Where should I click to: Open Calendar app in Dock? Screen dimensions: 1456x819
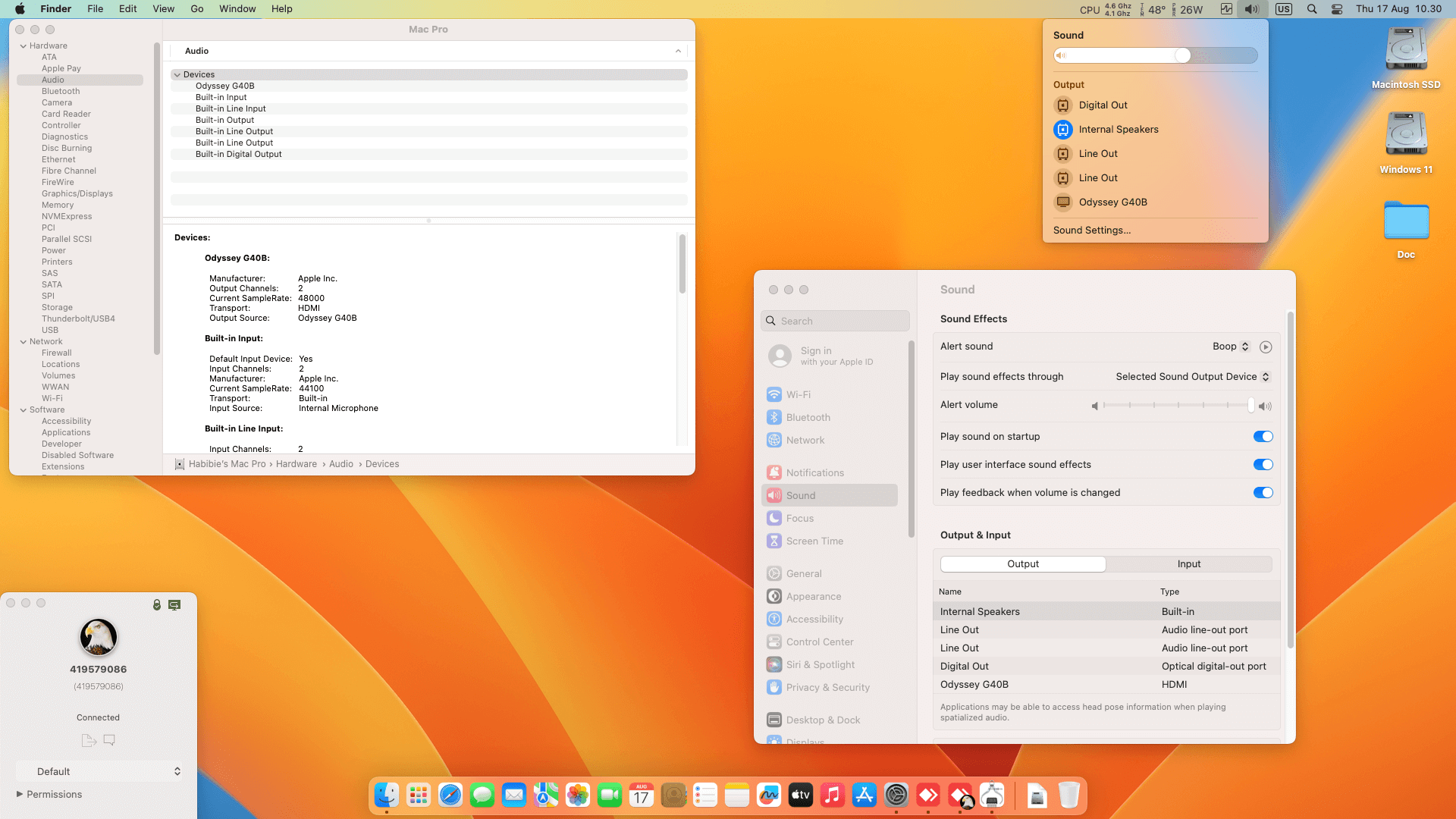pyautogui.click(x=642, y=795)
